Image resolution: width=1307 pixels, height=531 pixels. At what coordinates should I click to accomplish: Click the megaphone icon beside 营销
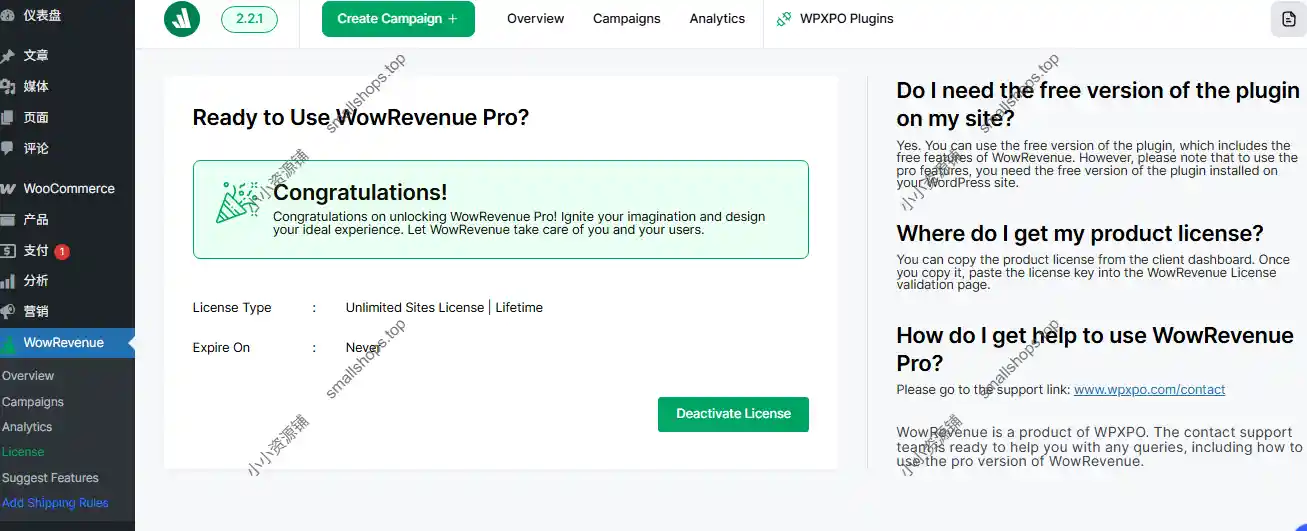coord(7,312)
